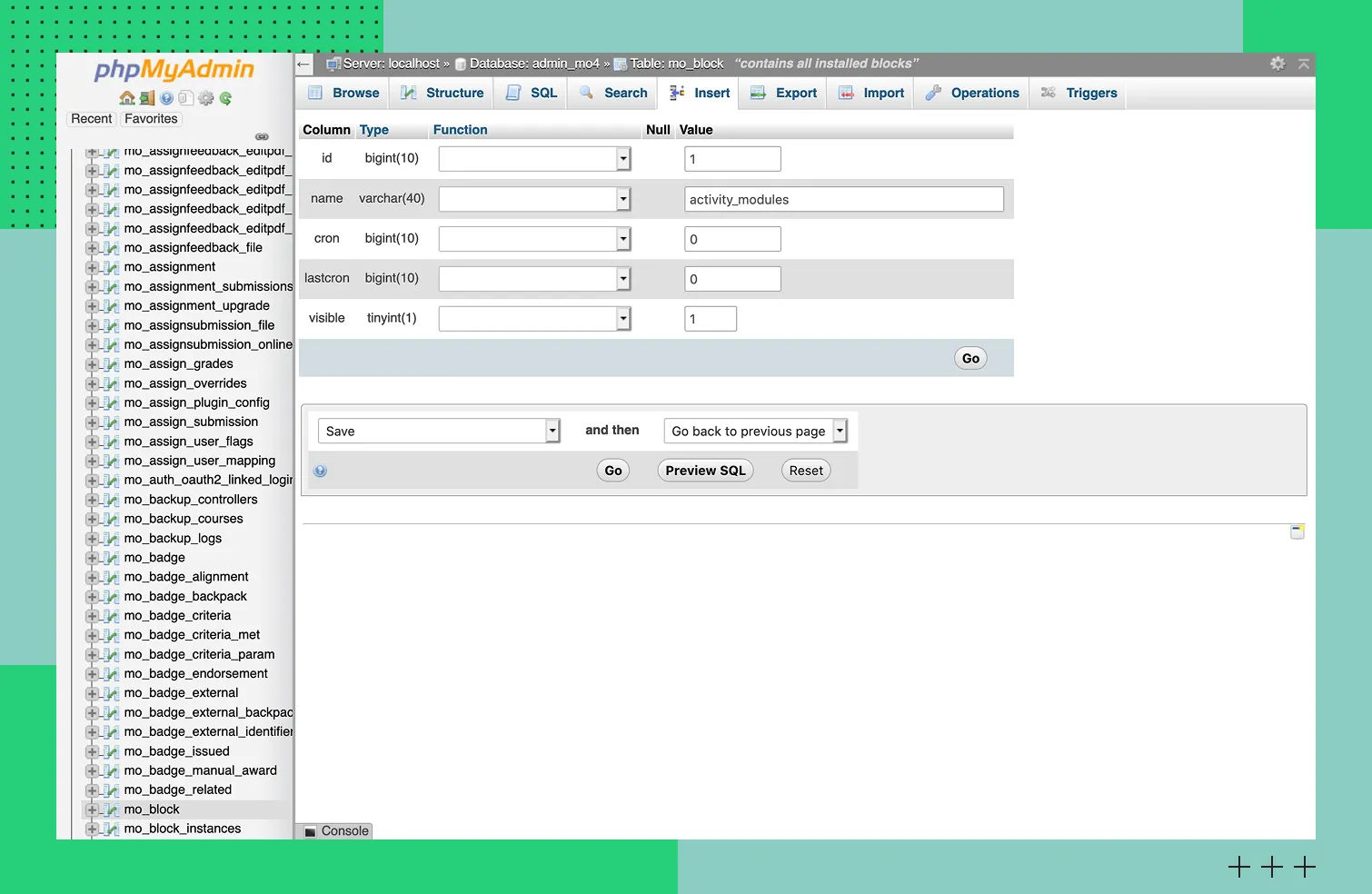Switch to the Structure tab

443,93
